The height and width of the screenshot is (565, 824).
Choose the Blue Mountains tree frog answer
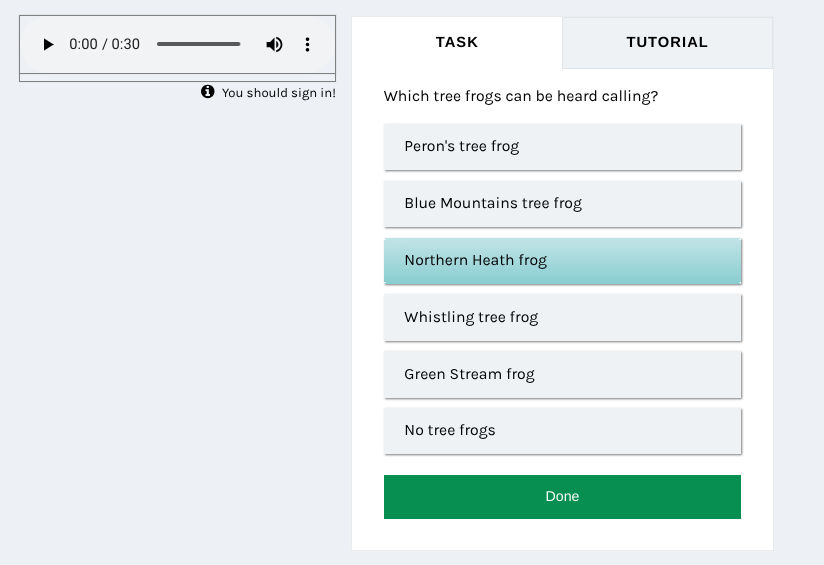562,204
